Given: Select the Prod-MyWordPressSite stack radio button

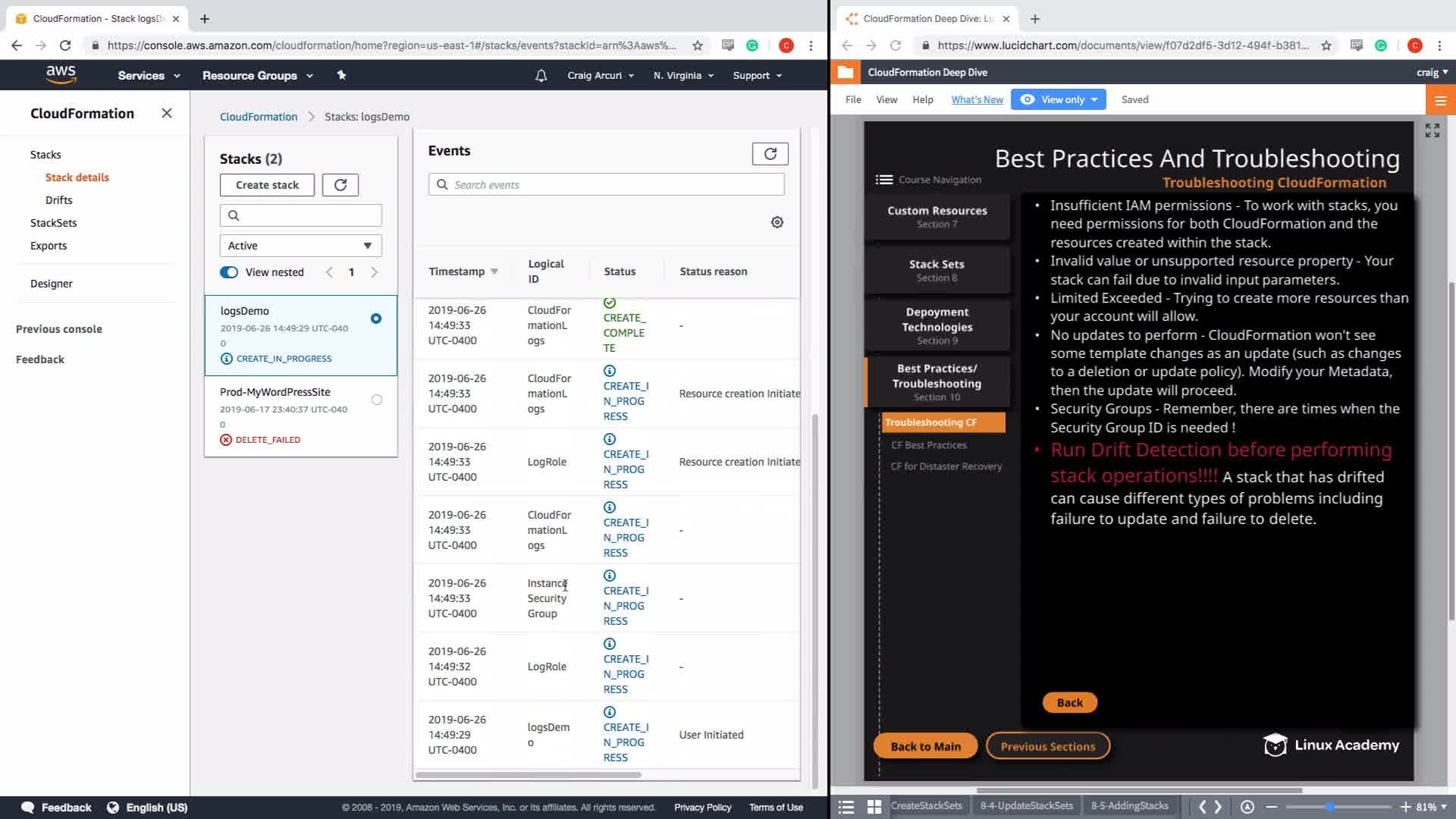Looking at the screenshot, I should [377, 400].
